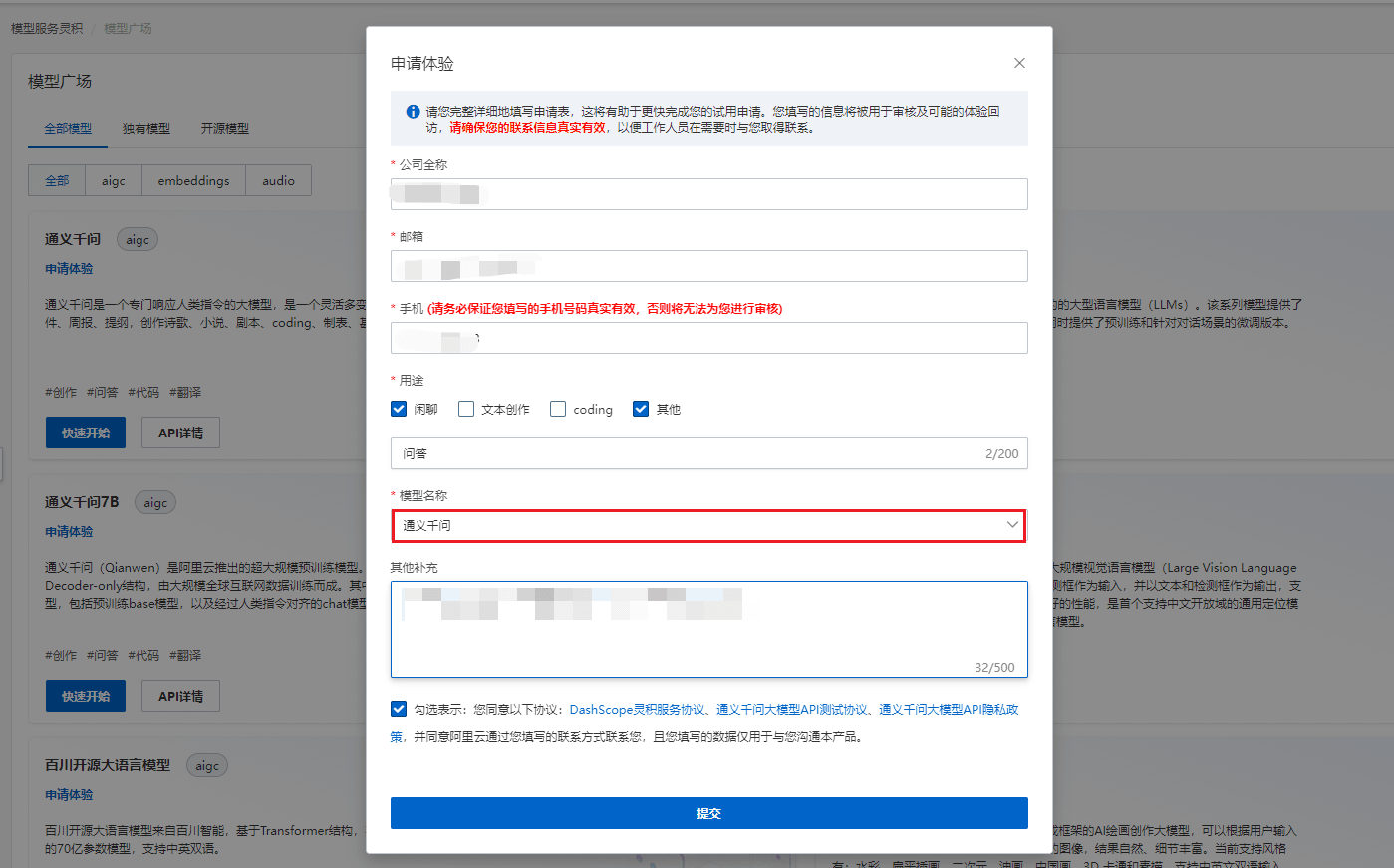The image size is (1394, 868).
Task: Click the 手机 number input field
Action: (708, 338)
